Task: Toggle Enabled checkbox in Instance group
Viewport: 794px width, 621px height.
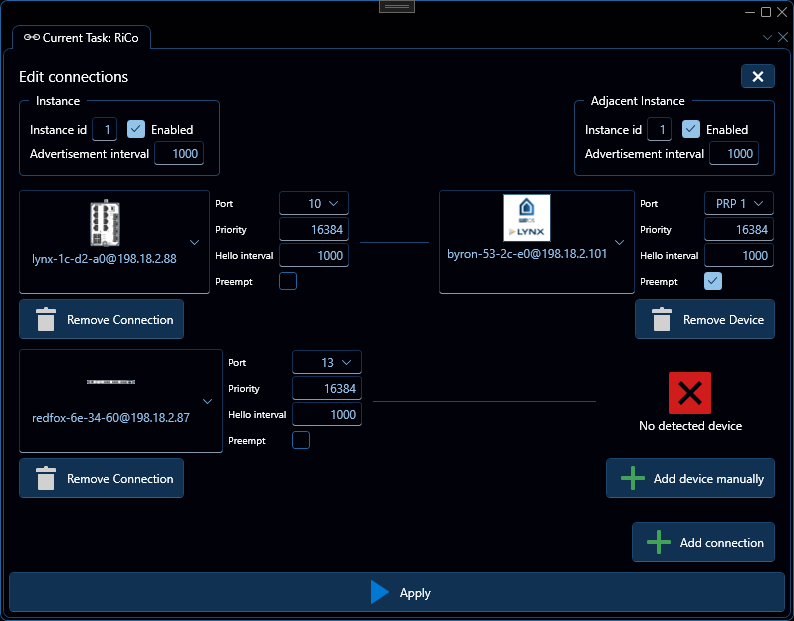Action: (x=136, y=129)
